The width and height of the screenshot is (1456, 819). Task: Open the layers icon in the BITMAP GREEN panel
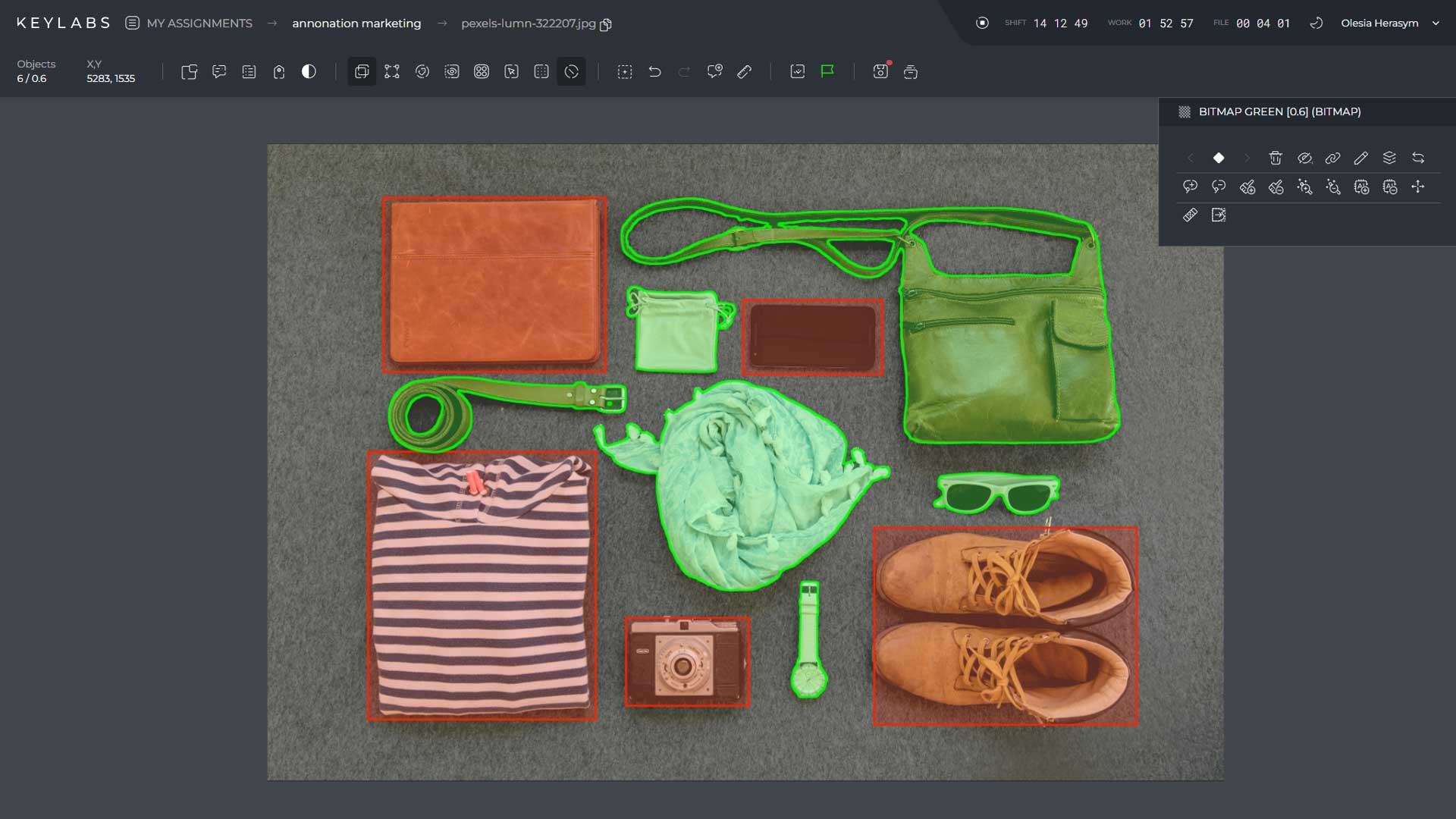1389,158
